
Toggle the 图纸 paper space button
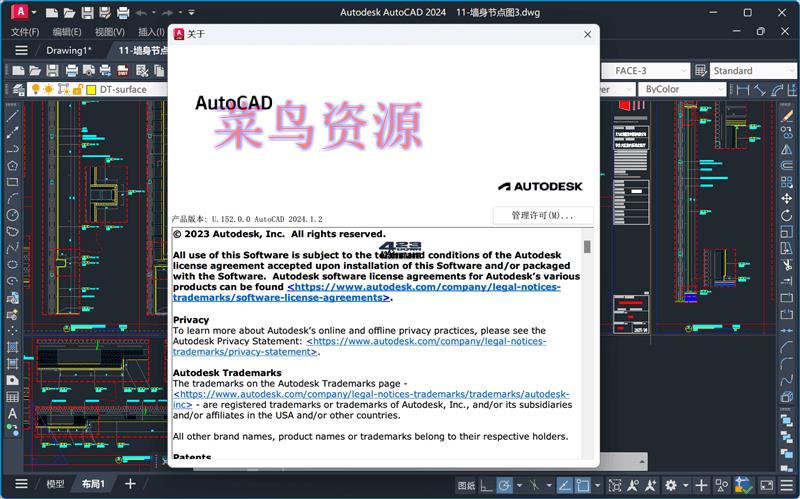pyautogui.click(x=466, y=485)
